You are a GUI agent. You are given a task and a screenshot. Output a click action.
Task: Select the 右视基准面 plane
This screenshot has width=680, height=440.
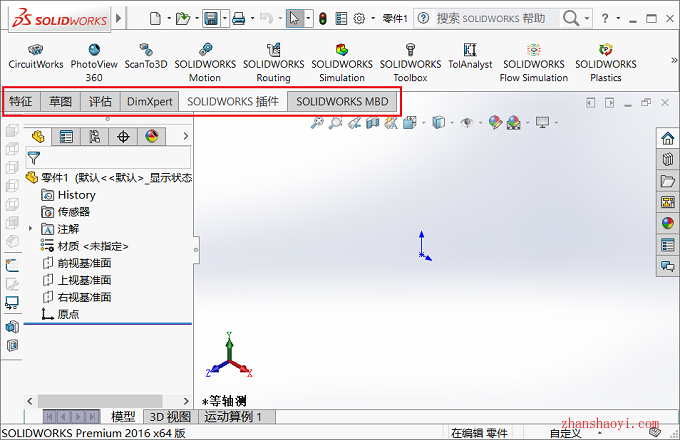(x=77, y=297)
